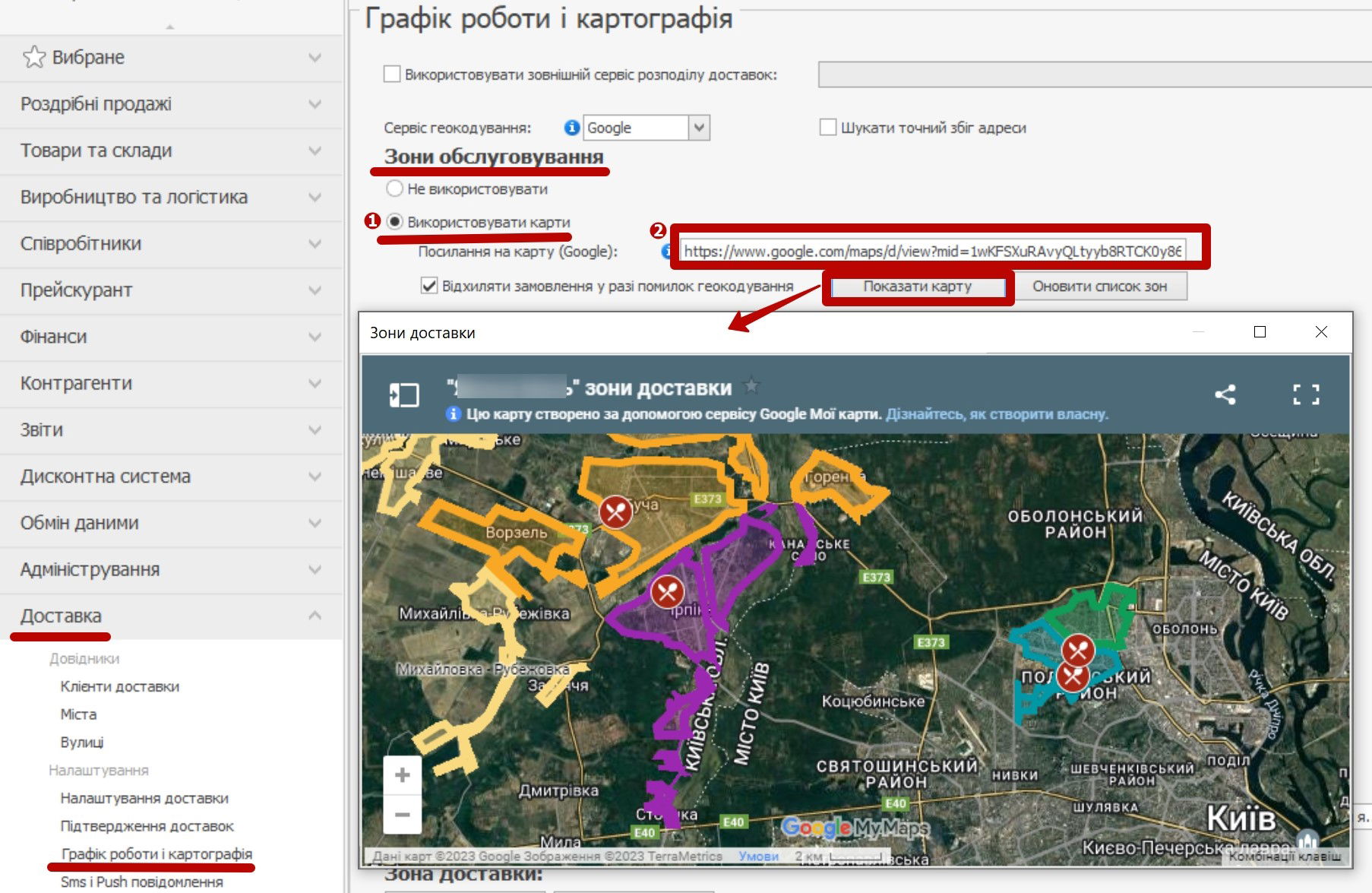Click the star icon beside map title
The height and width of the screenshot is (893, 1372).
pyautogui.click(x=751, y=386)
